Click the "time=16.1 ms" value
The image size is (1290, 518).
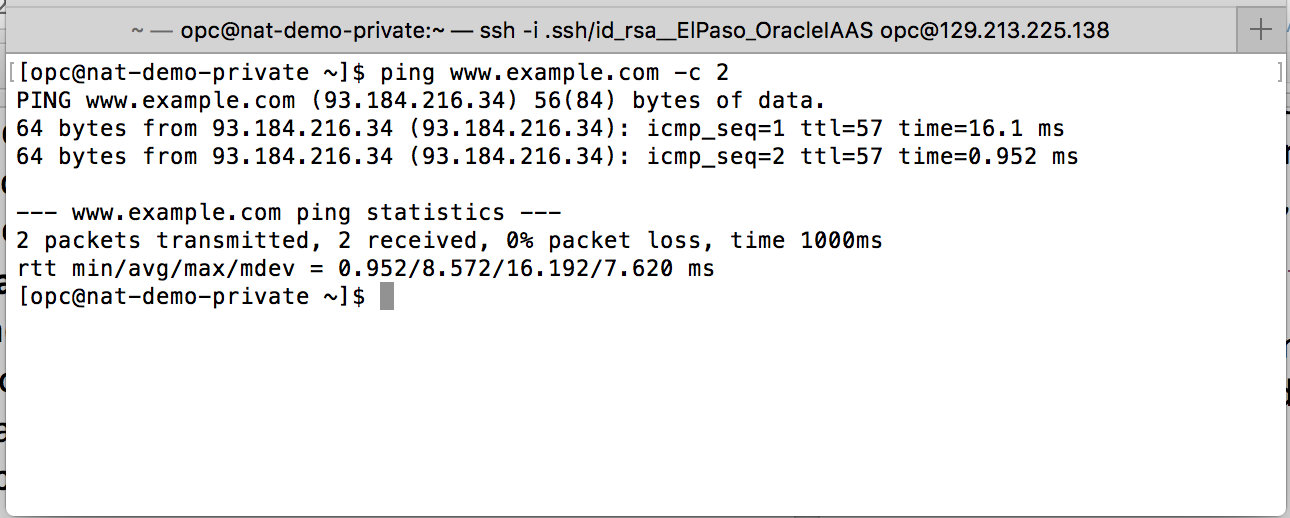click(x=981, y=128)
